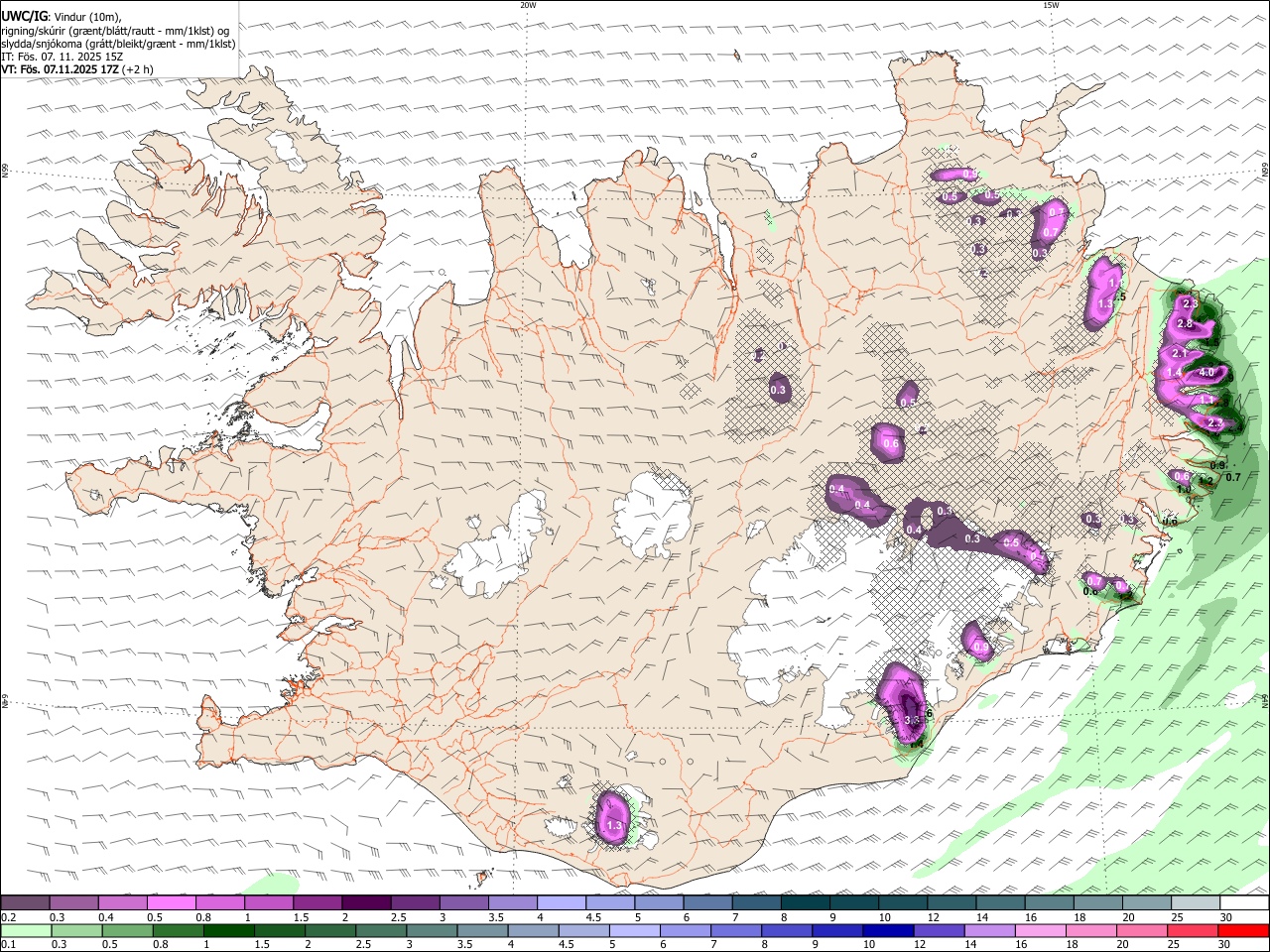Click the purple legend swatch between 0.2 and 0.3
Image resolution: width=1270 pixels, height=952 pixels.
(x=25, y=902)
